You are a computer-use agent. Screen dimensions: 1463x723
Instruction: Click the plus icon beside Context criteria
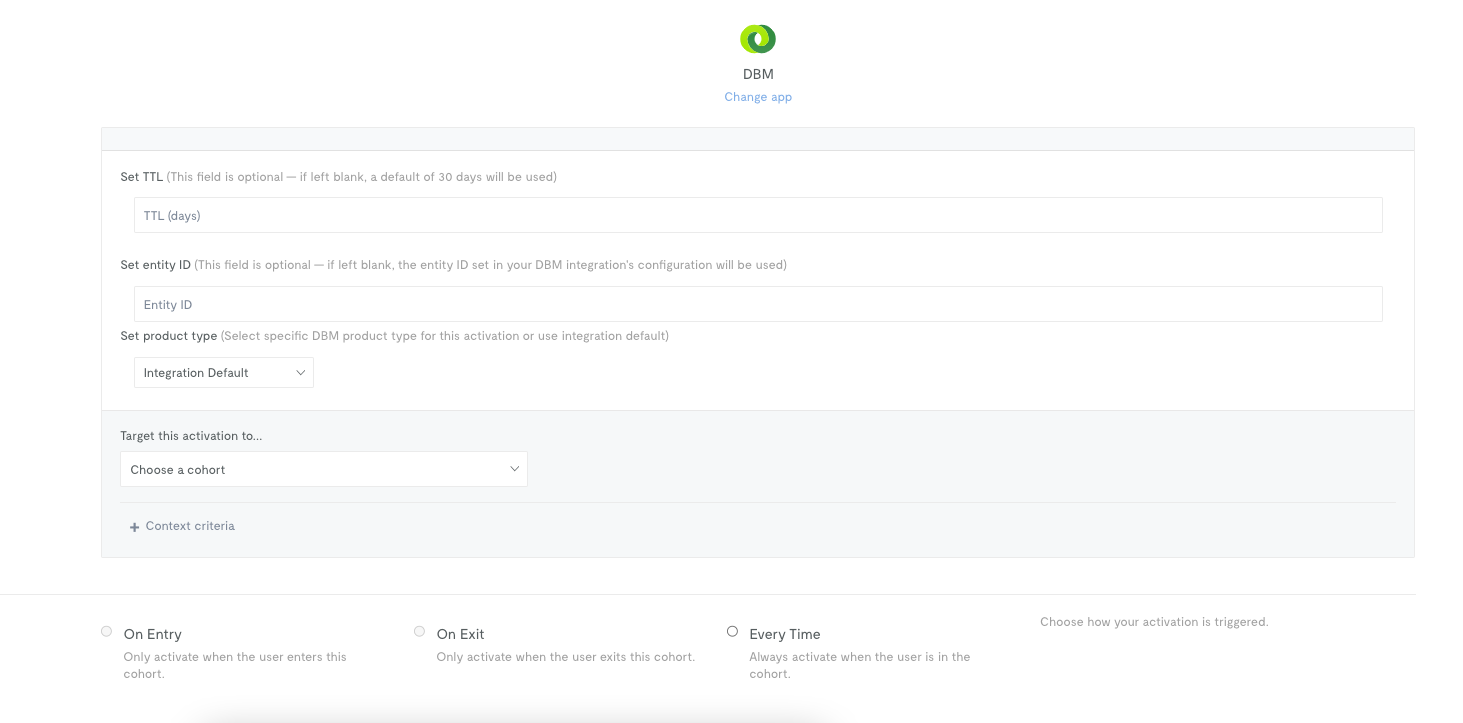point(134,527)
